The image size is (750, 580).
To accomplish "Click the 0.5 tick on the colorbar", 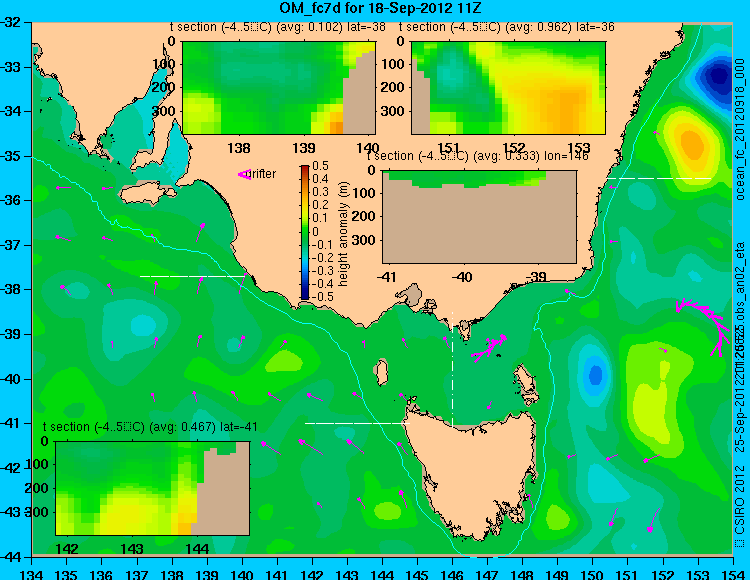I will pyautogui.click(x=320, y=166).
